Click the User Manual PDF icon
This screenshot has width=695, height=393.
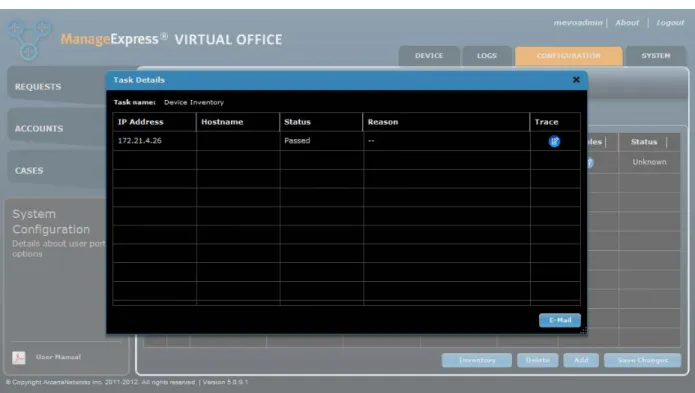tap(19, 357)
